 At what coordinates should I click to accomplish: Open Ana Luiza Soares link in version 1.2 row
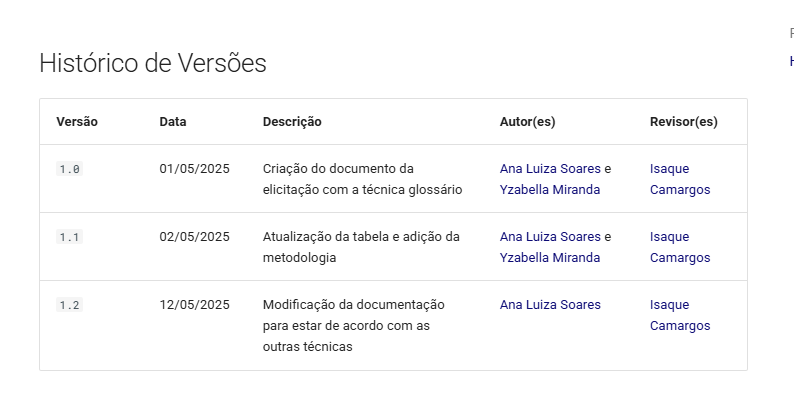coord(550,305)
